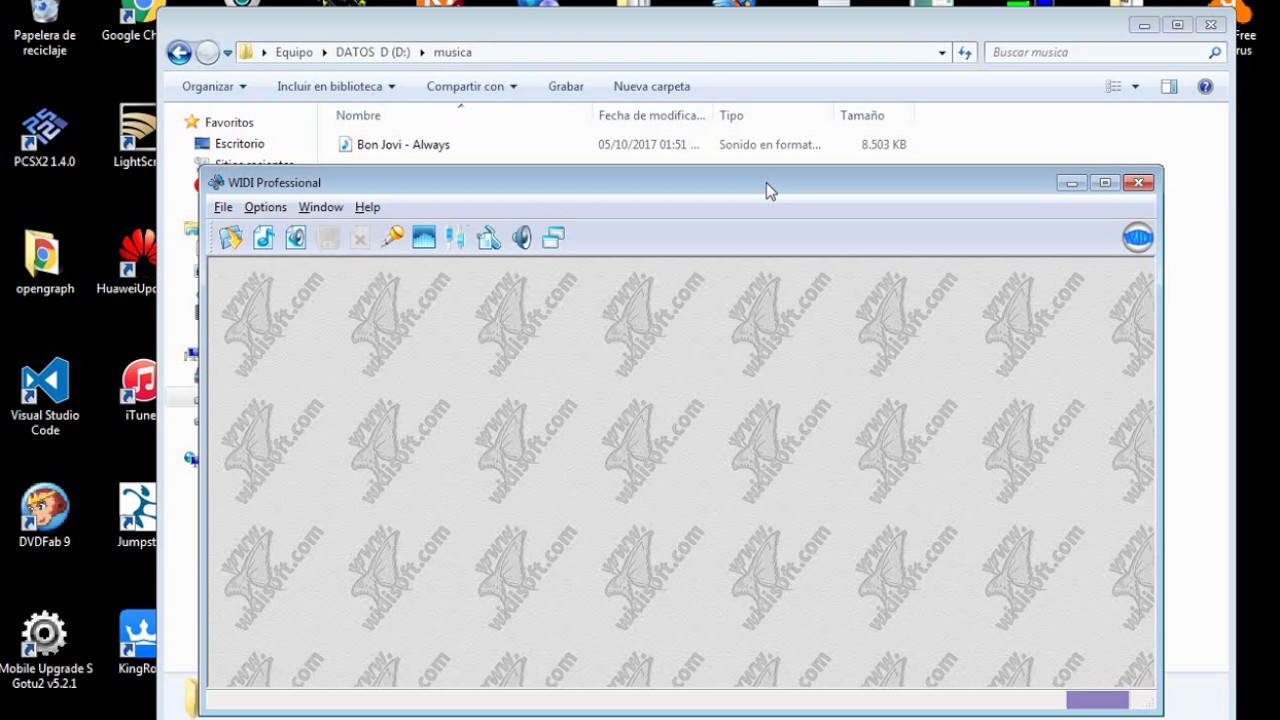
Task: Click the greyed-out save disk icon
Action: pyautogui.click(x=328, y=238)
